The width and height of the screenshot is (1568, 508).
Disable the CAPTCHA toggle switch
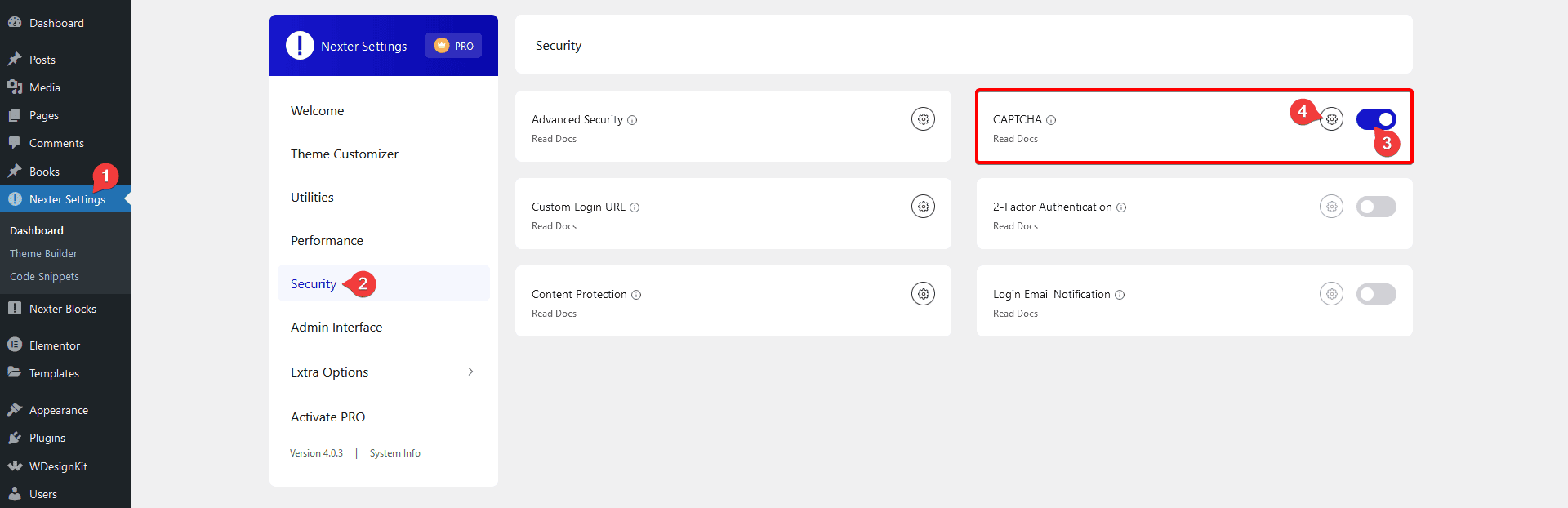[x=1376, y=119]
